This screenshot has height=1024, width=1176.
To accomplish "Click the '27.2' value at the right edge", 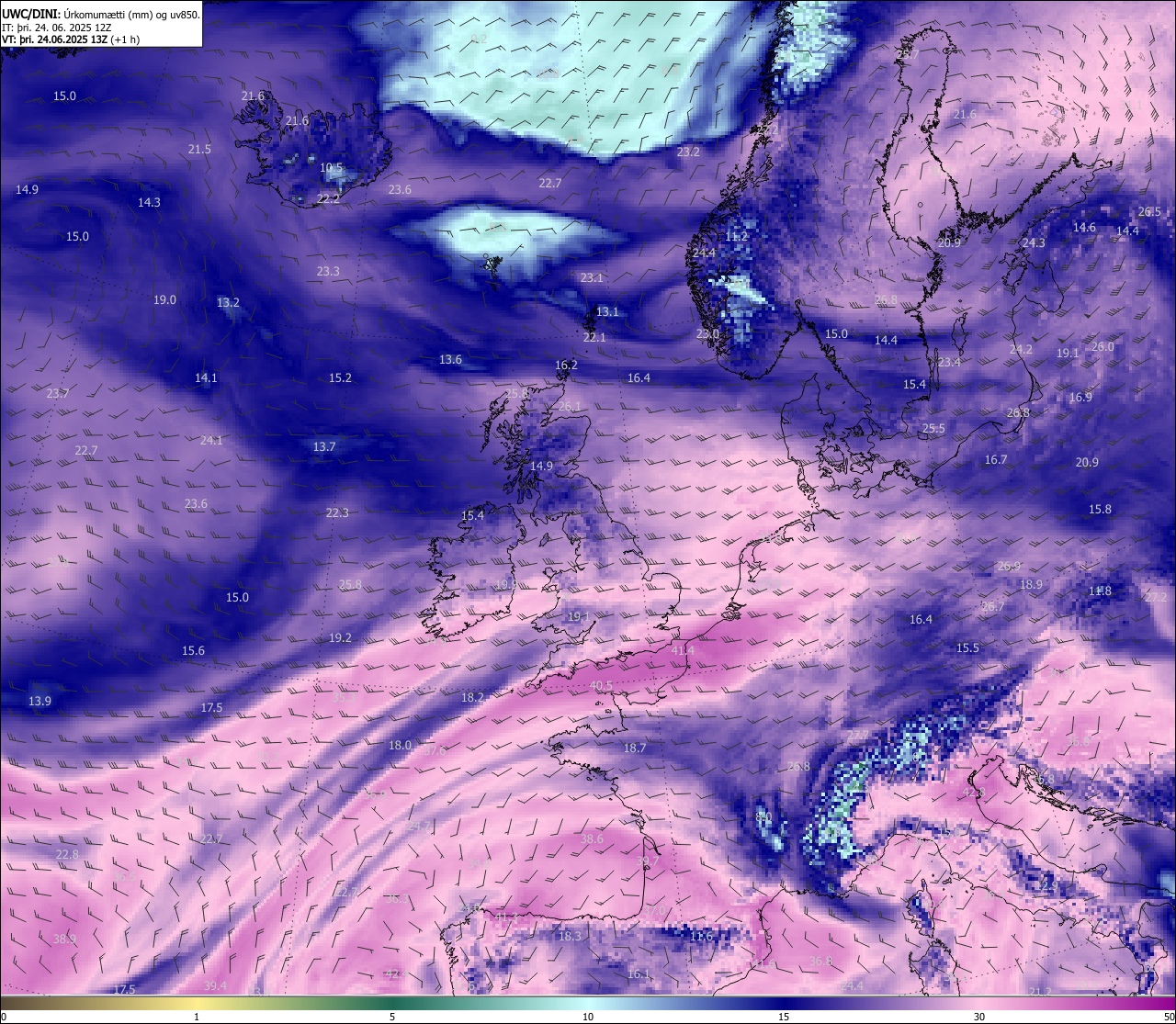I will 1156,597.
